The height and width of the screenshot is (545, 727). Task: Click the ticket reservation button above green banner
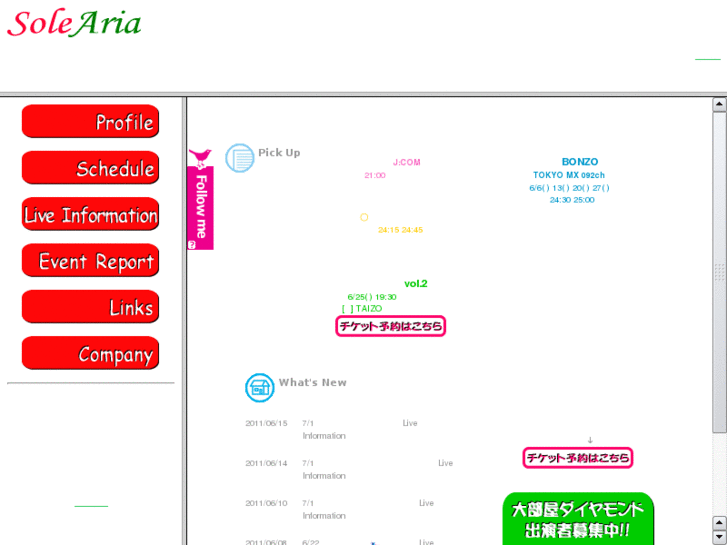[x=578, y=458]
